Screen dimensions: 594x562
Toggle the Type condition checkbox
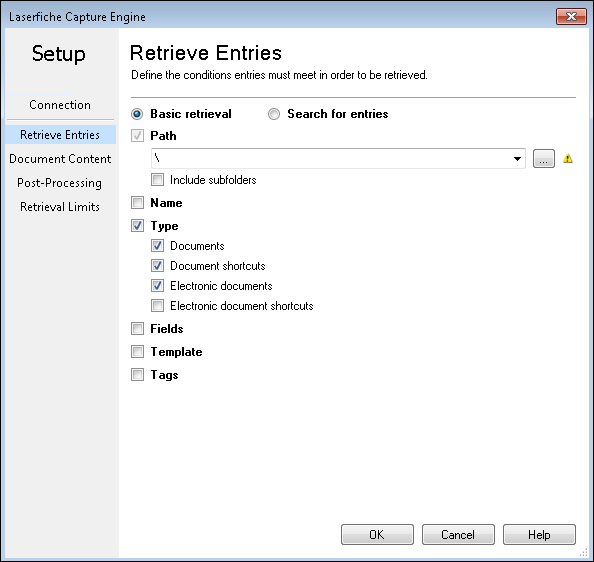138,226
